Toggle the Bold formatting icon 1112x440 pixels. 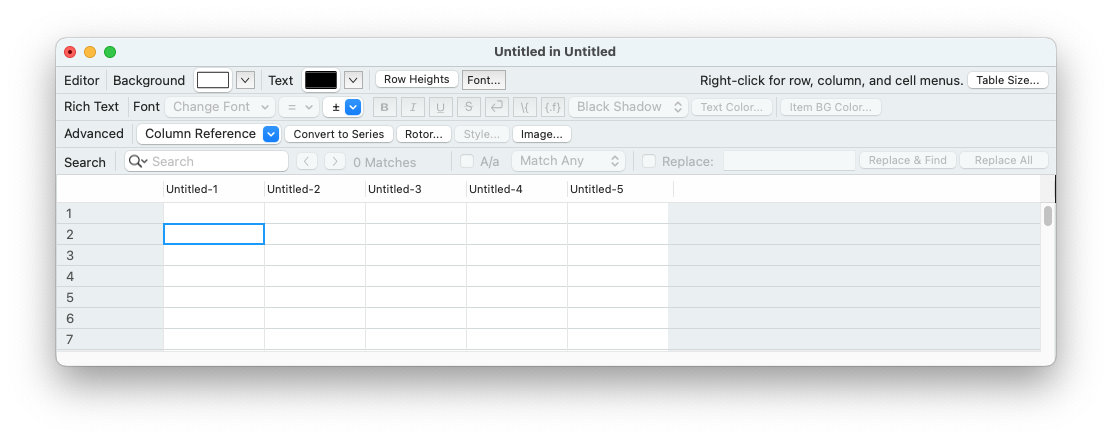tap(384, 107)
